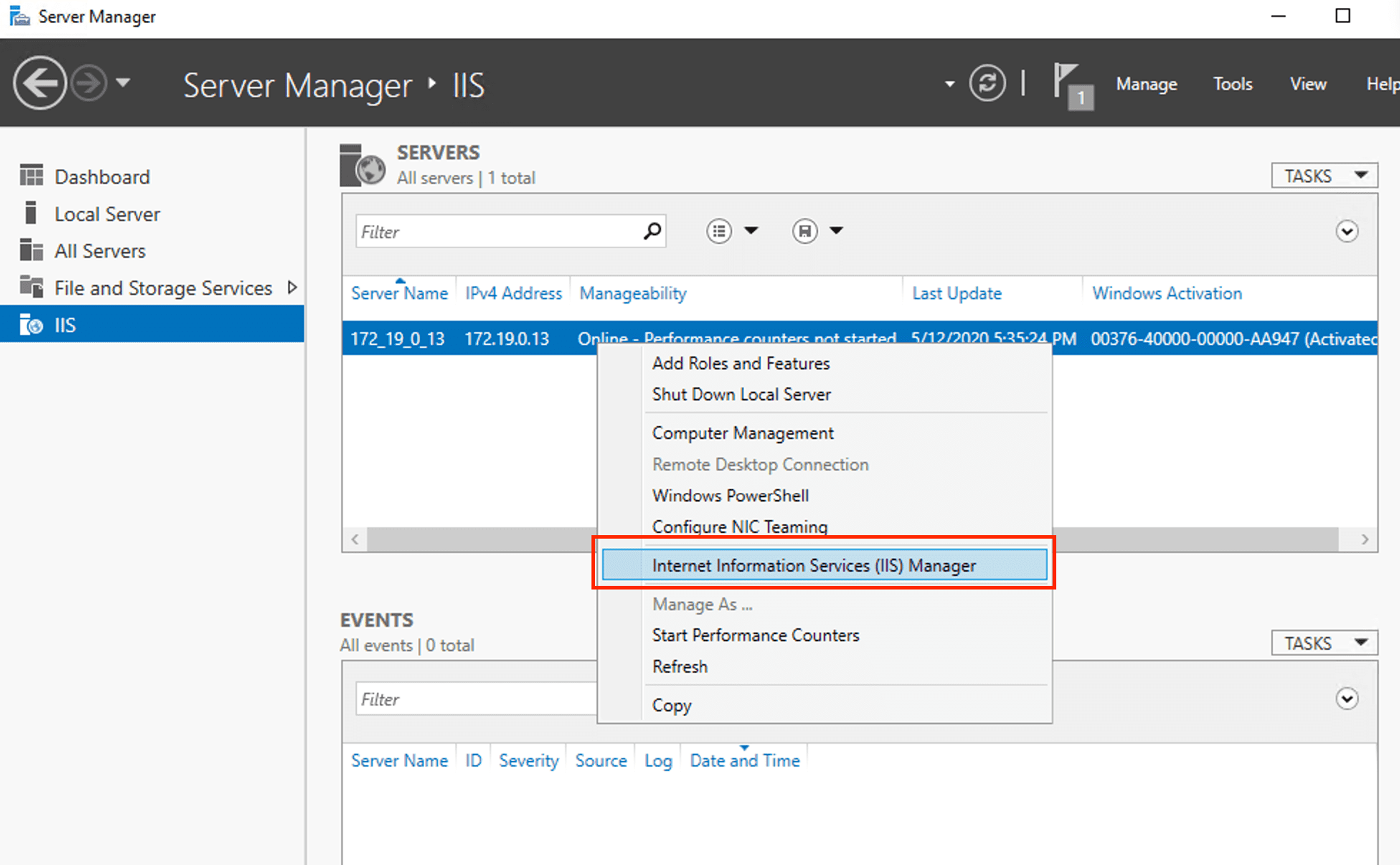
Task: Open the dropdown arrow beside save query icon
Action: point(836,231)
